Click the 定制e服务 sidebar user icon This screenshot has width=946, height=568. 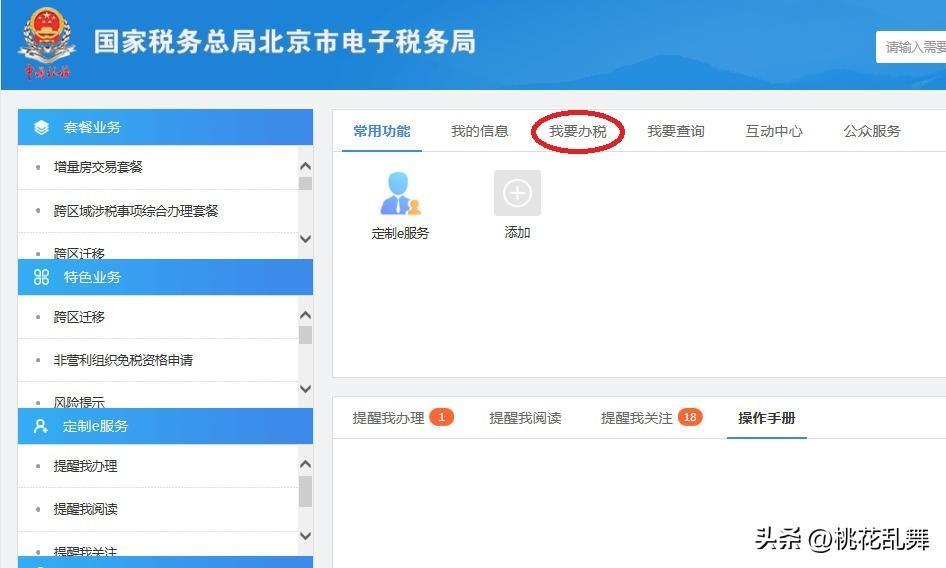[x=41, y=426]
